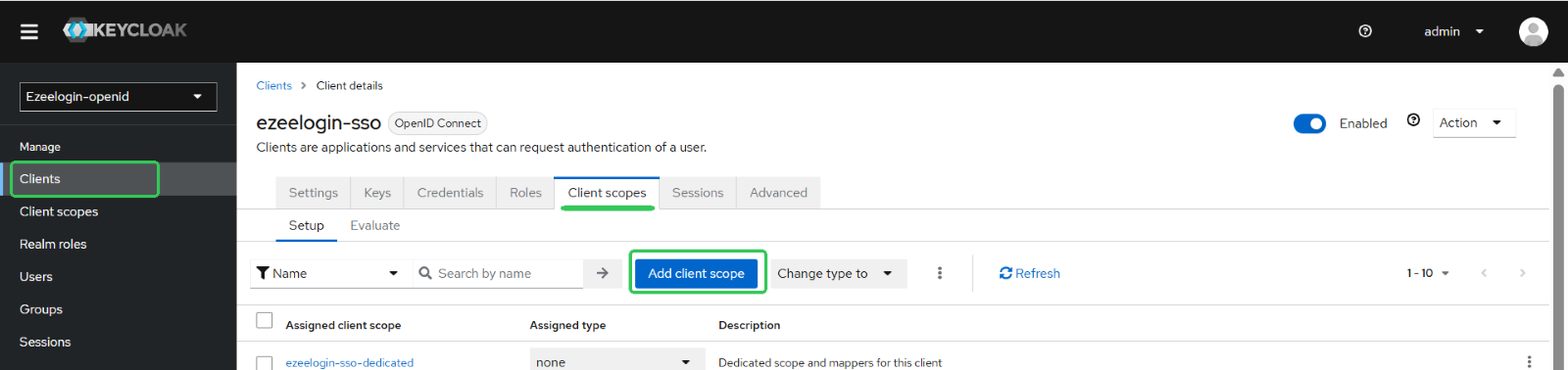Click the Keycloak logo
This screenshot has height=370, width=1568.
(124, 30)
